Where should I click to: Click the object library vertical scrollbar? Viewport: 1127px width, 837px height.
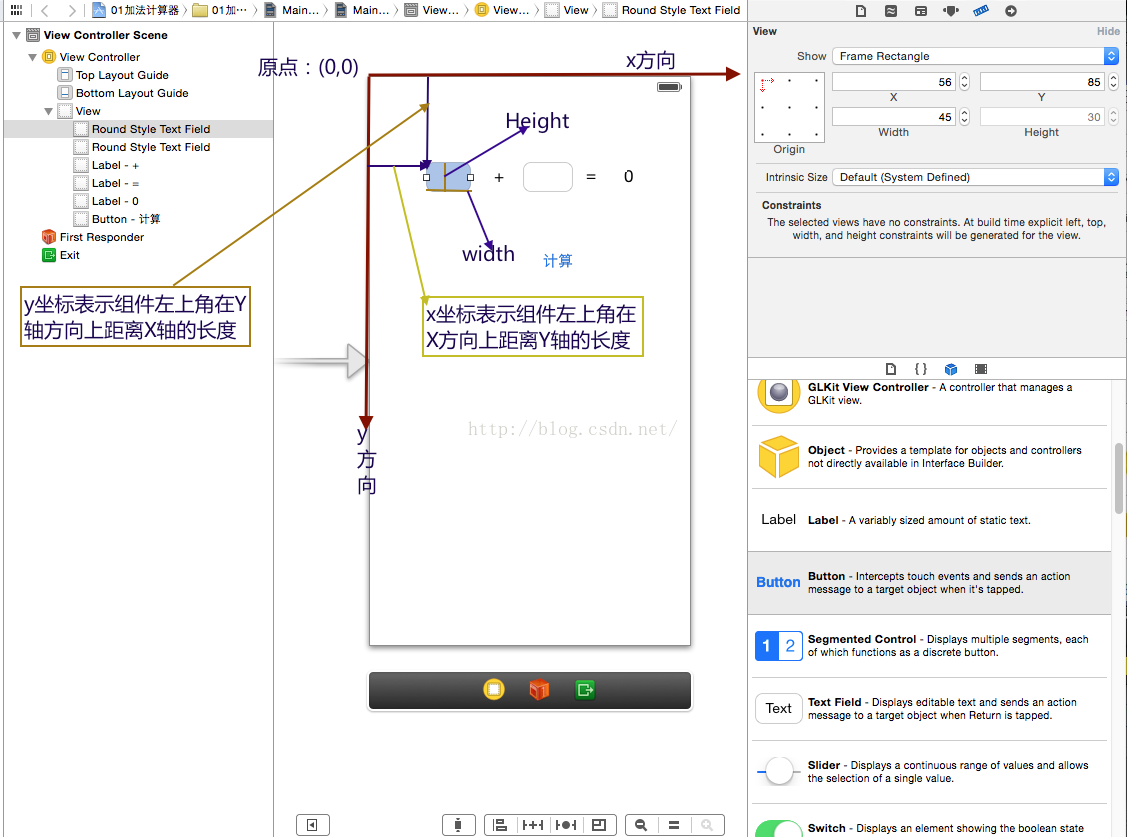1118,479
